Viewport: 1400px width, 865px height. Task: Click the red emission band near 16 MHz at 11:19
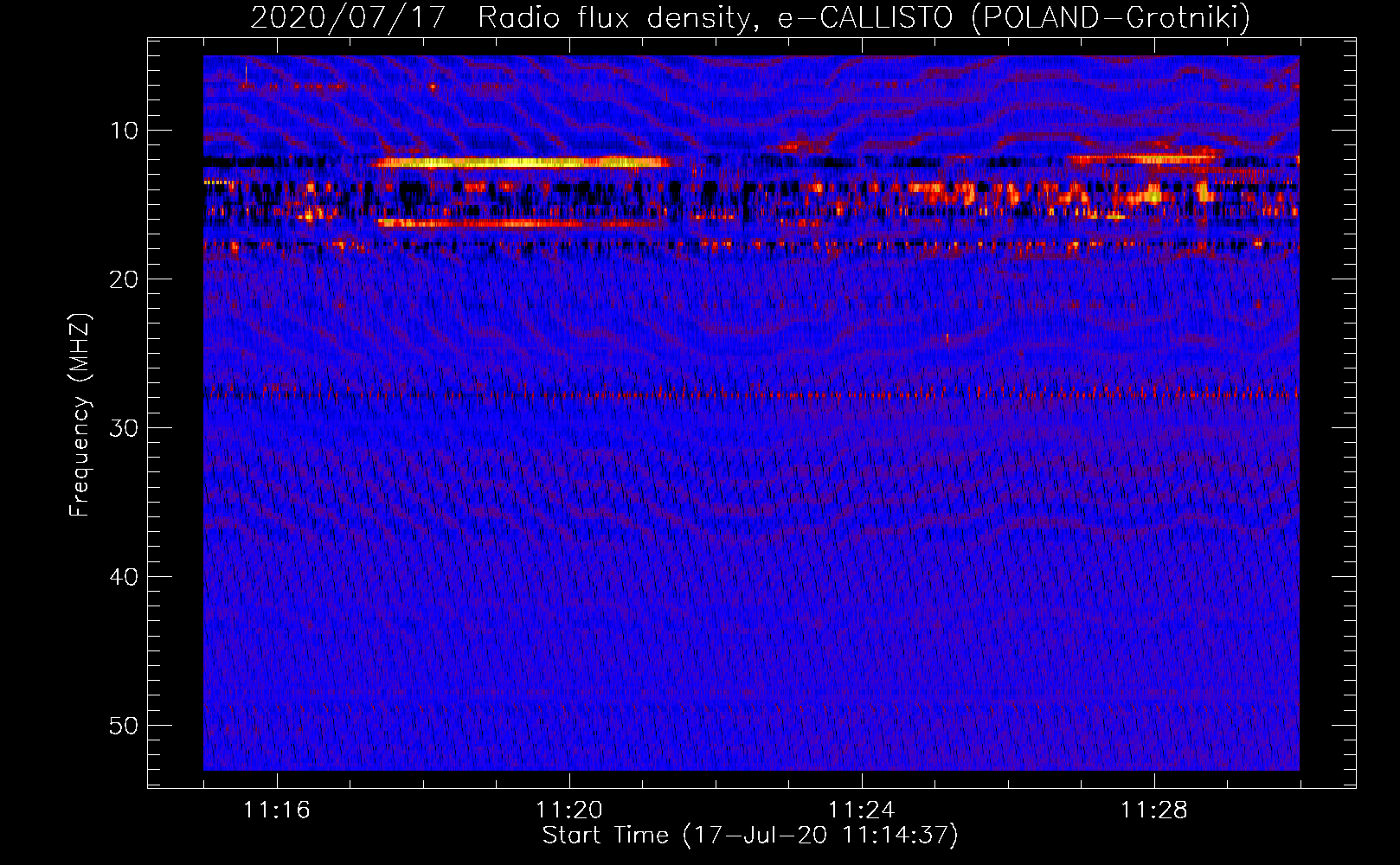pyautogui.click(x=519, y=224)
